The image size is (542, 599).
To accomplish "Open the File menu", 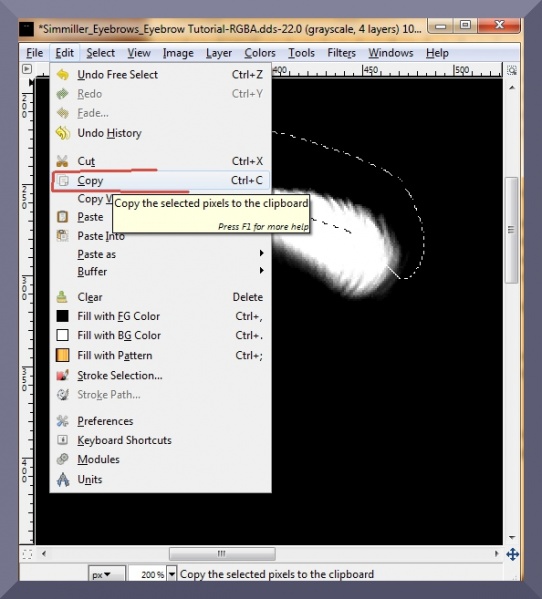I will pyautogui.click(x=34, y=53).
